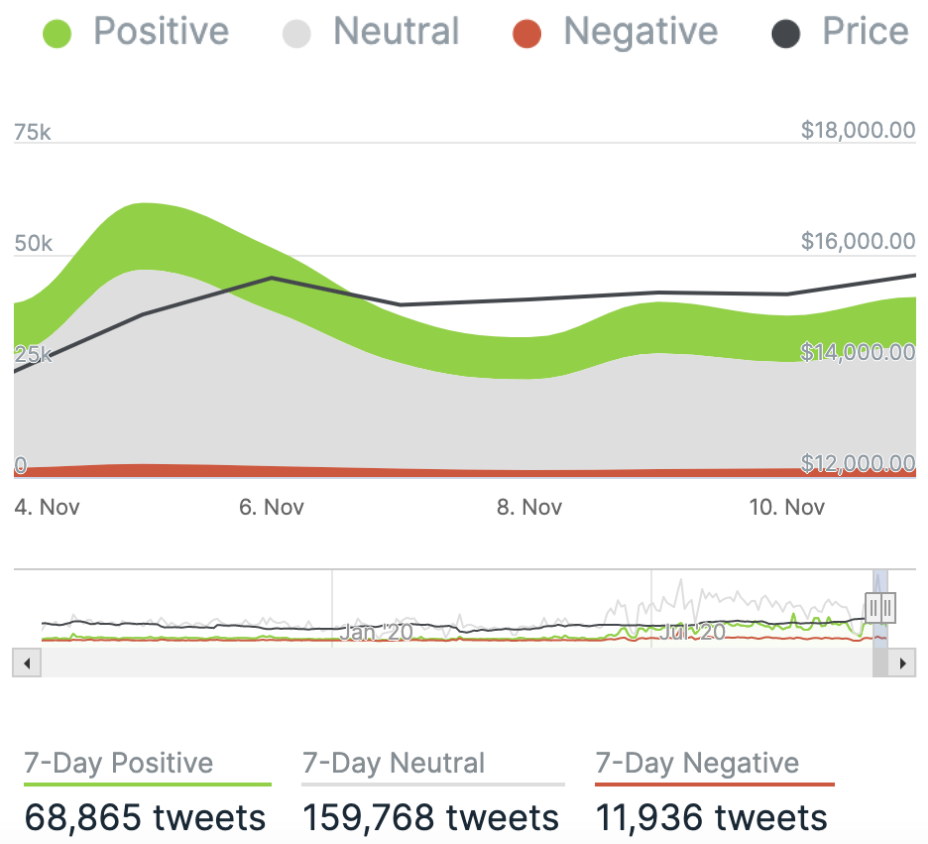Select the 7-Day Positive stat heading
Screen dimensions: 928x844
tap(119, 764)
